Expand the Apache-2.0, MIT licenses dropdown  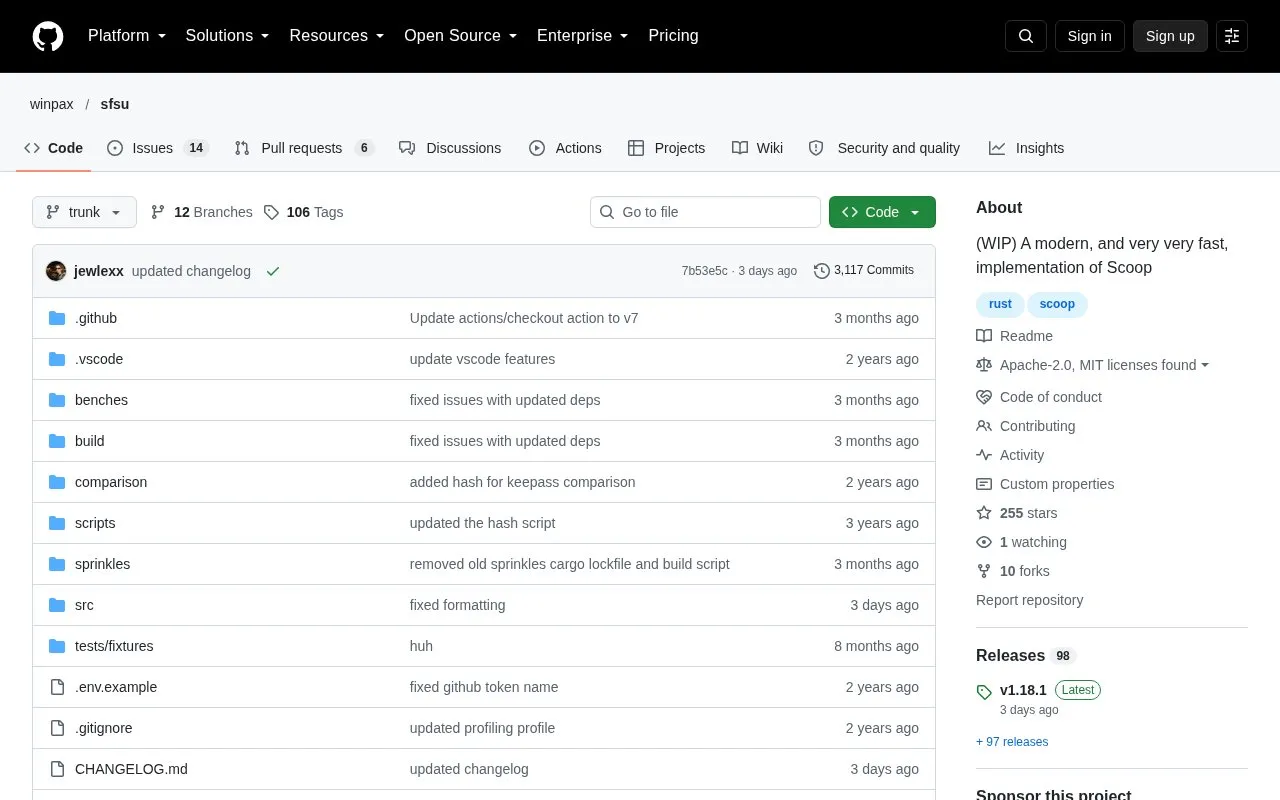[x=1104, y=365]
